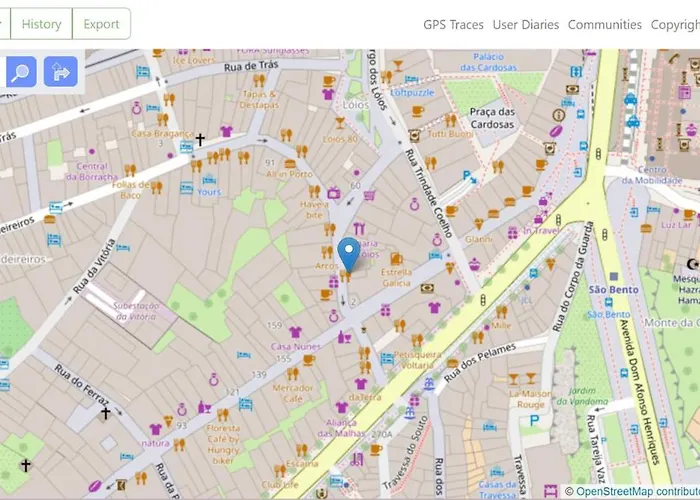700x500 pixels.
Task: Click the Avenida Dom Afonso Henriques street label
Action: click(642, 392)
